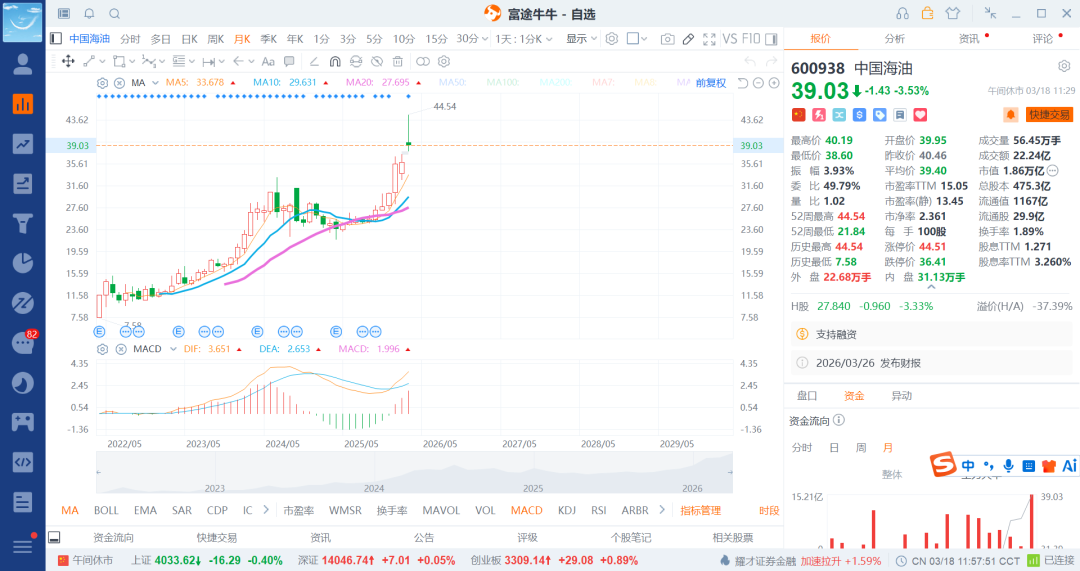Open the search icon in the title bar
The height and width of the screenshot is (571, 1080).
click(x=115, y=14)
